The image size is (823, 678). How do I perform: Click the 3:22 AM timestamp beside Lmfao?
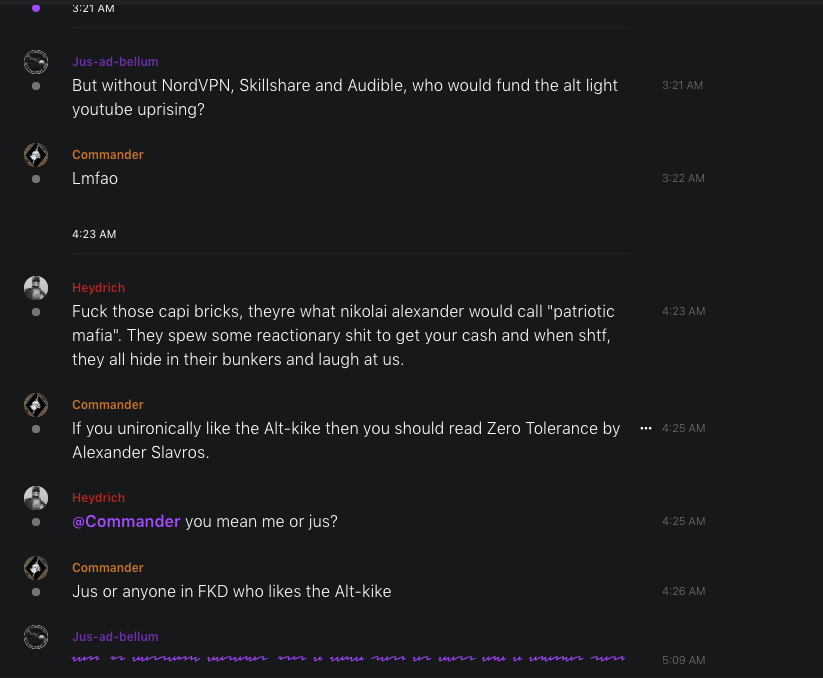pyautogui.click(x=683, y=178)
